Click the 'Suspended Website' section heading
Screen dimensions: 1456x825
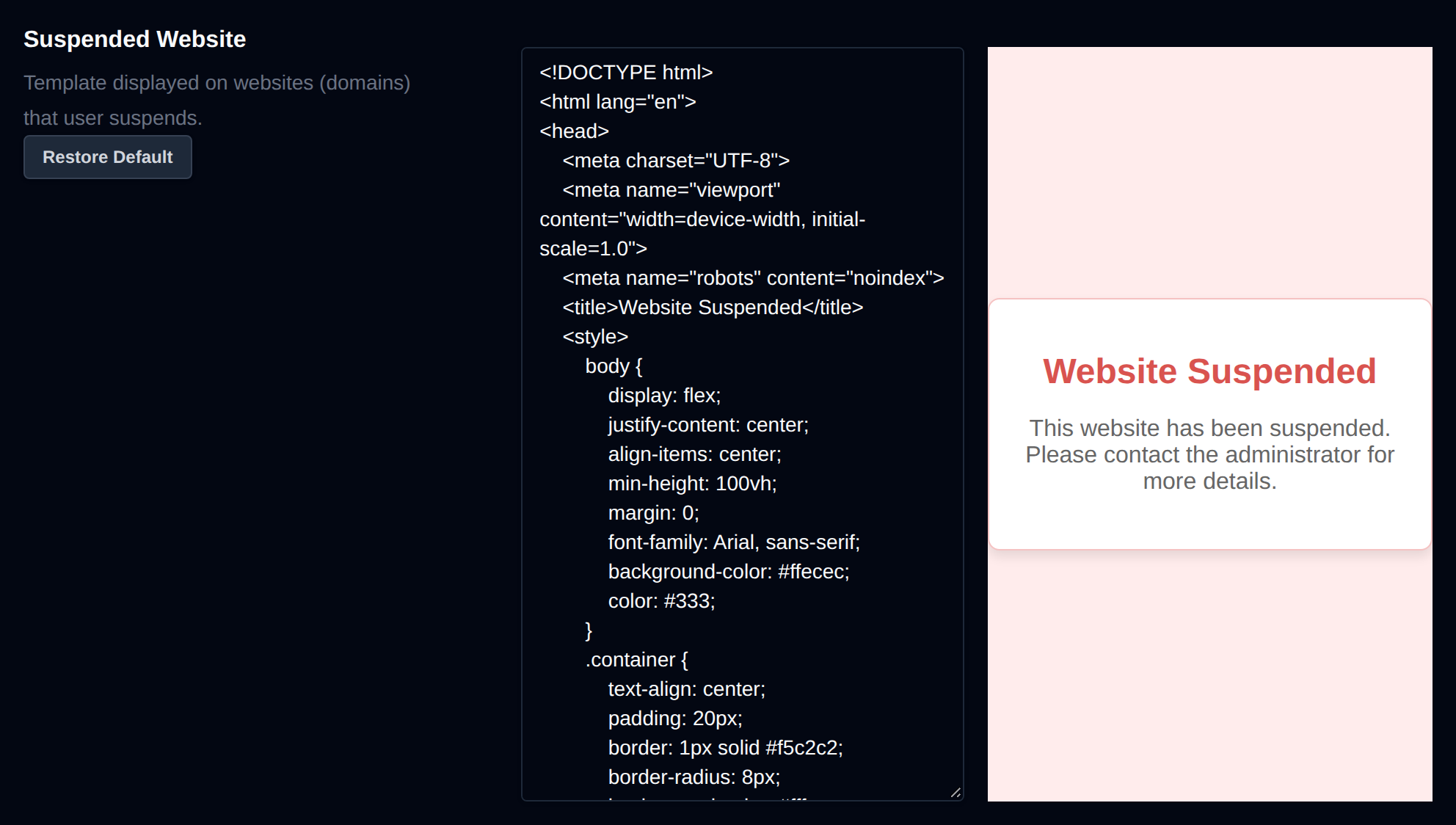tap(134, 39)
